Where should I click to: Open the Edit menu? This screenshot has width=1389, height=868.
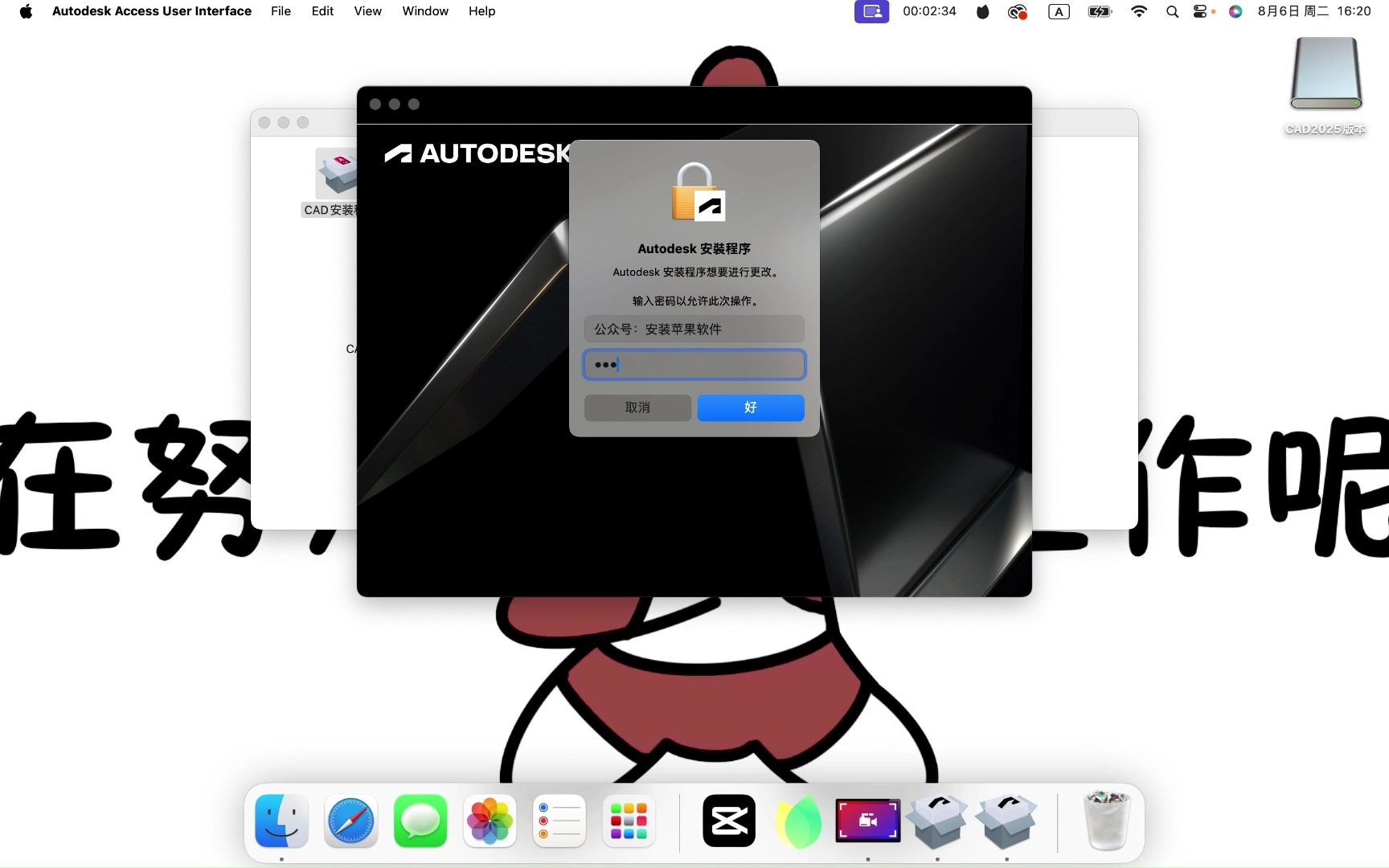[322, 11]
